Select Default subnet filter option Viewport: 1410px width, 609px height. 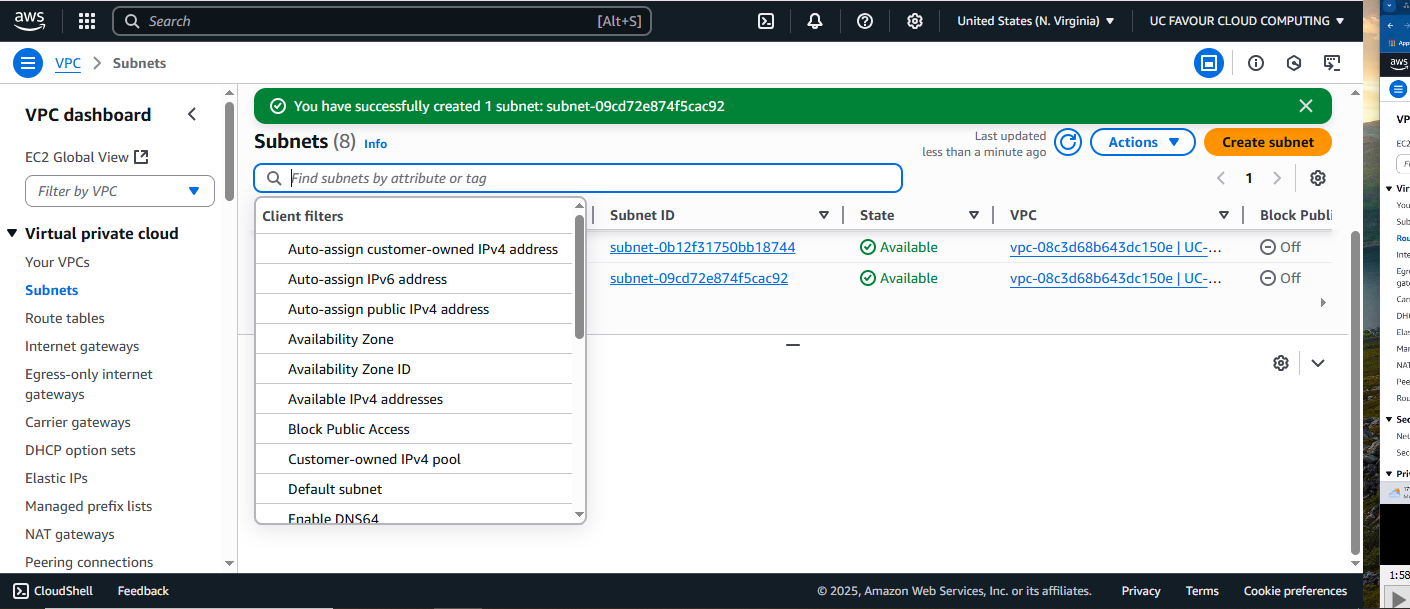(x=415, y=489)
